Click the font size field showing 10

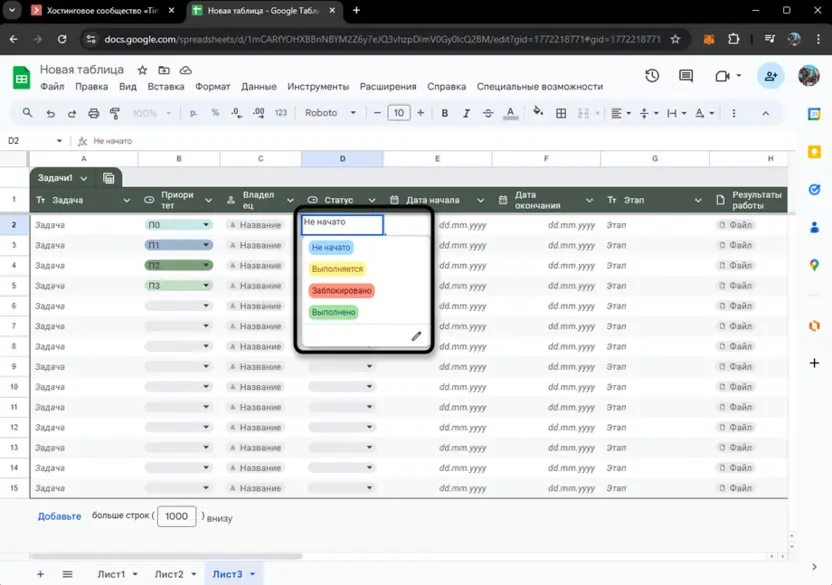[398, 113]
